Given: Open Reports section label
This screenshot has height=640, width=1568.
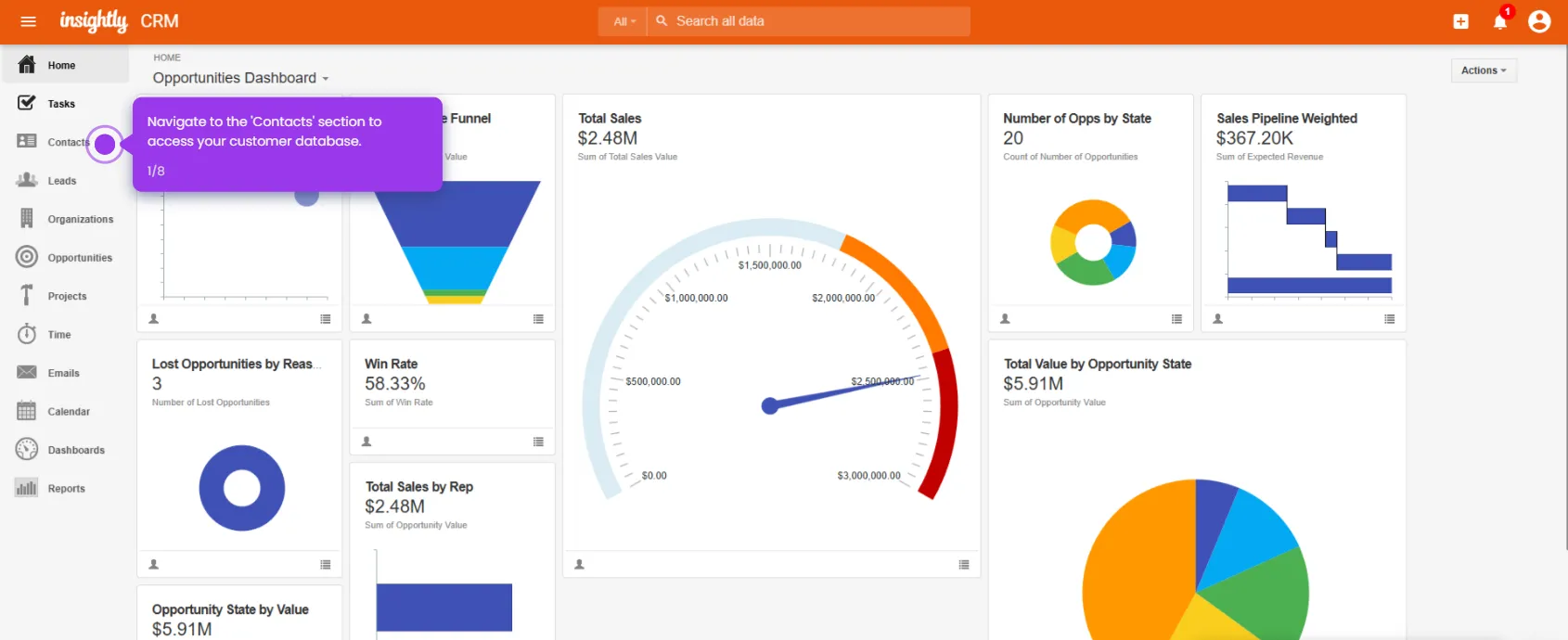Looking at the screenshot, I should pyautogui.click(x=66, y=489).
